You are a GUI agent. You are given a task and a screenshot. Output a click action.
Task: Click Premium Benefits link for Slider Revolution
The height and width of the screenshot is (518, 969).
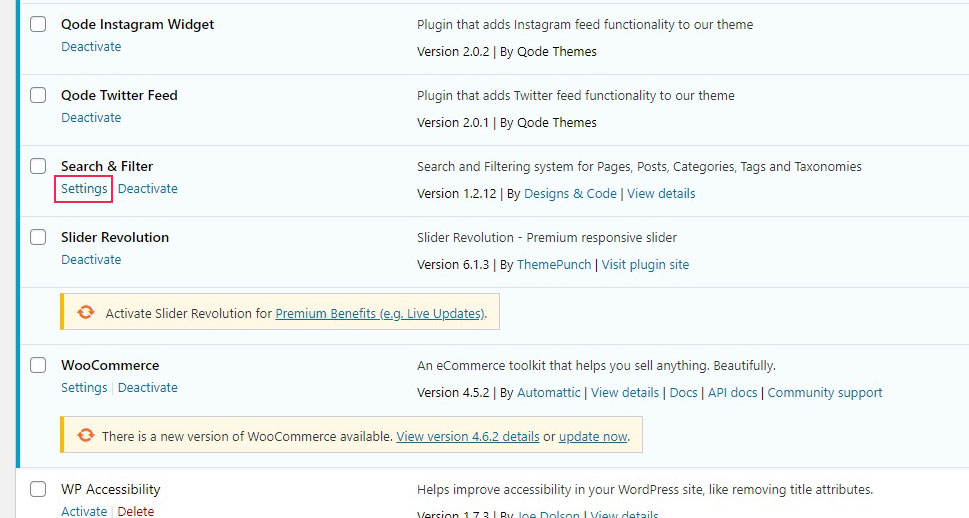(380, 313)
